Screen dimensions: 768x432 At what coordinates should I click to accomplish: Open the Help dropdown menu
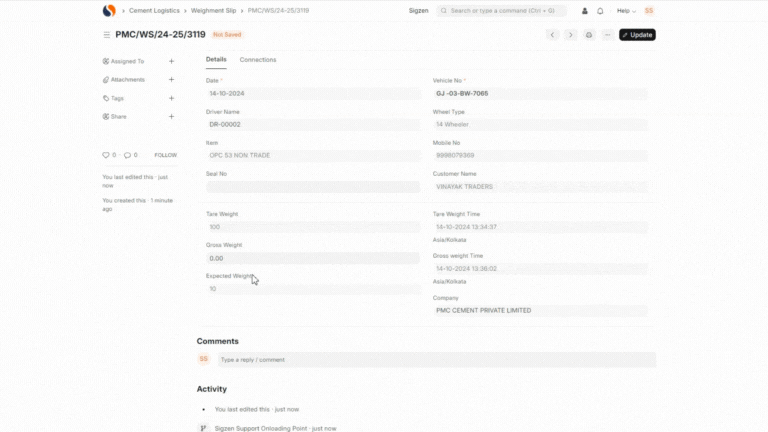625,11
